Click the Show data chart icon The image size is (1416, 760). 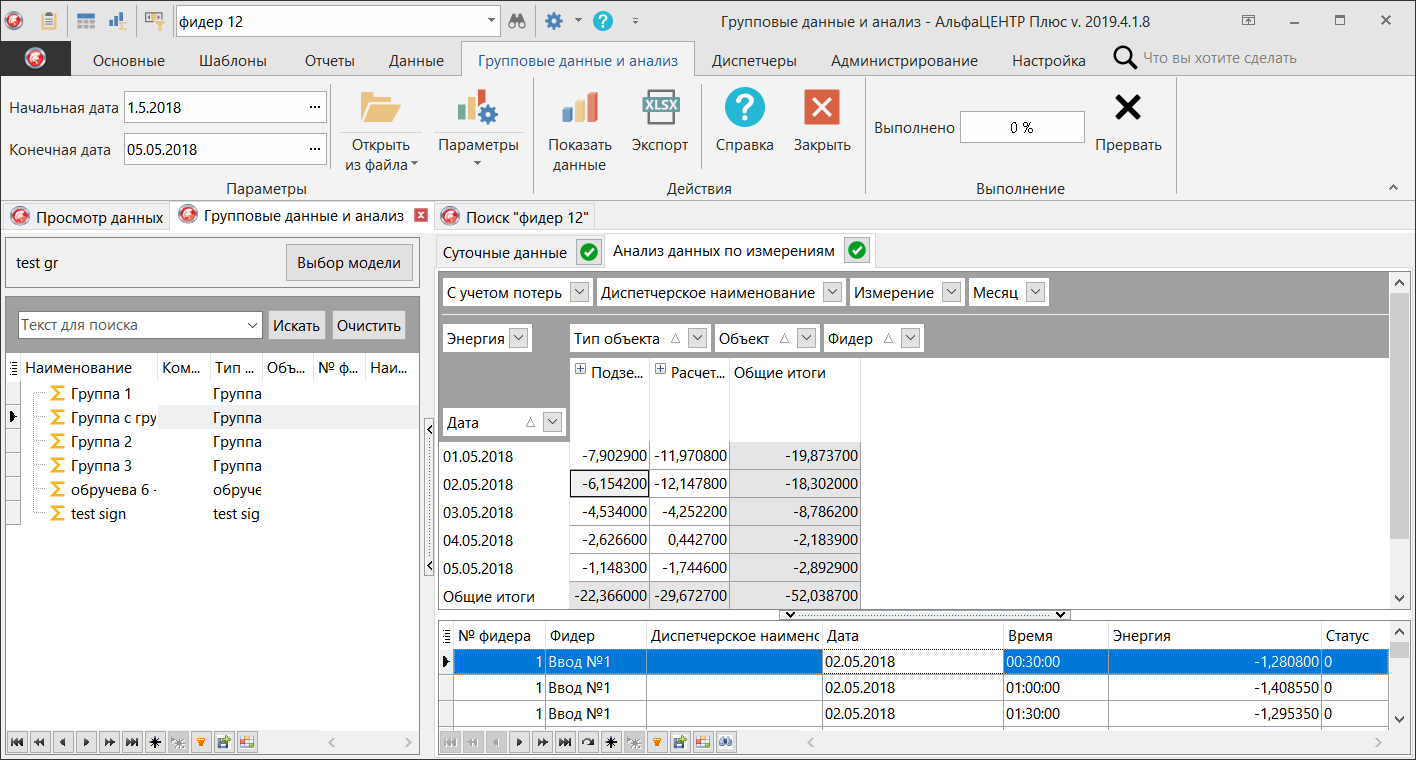[x=579, y=108]
